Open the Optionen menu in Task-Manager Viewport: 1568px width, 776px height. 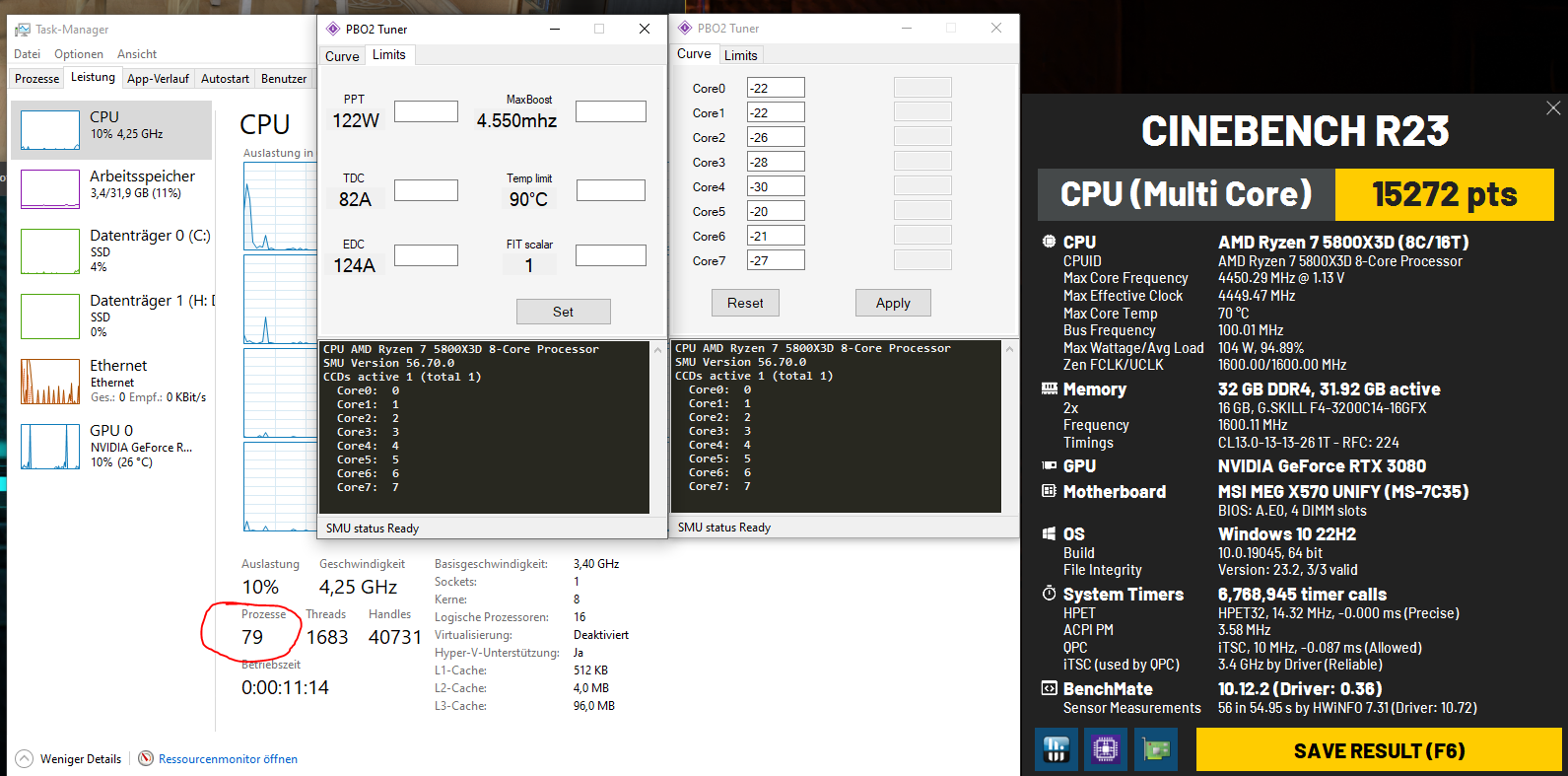click(x=79, y=54)
